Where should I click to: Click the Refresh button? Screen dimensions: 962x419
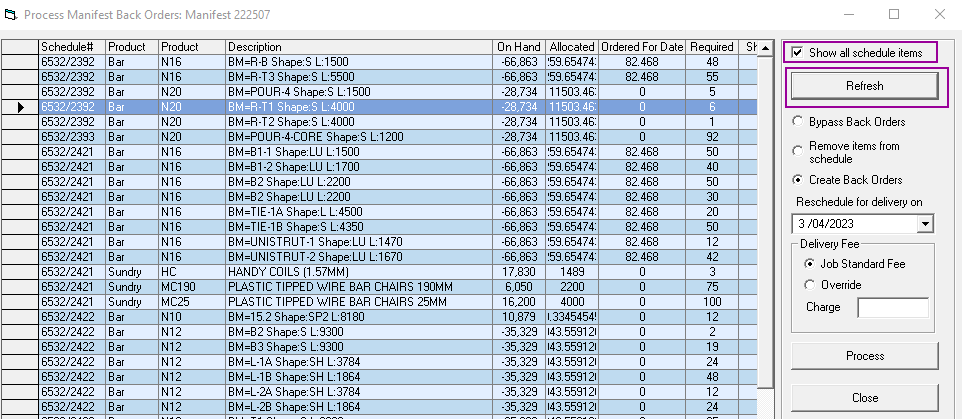pyautogui.click(x=864, y=86)
